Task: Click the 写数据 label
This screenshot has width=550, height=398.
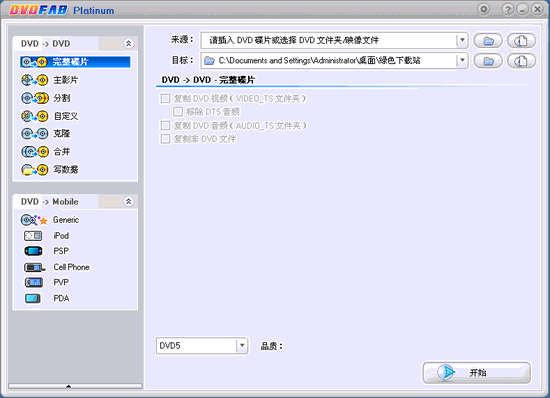Action: pyautogui.click(x=66, y=170)
